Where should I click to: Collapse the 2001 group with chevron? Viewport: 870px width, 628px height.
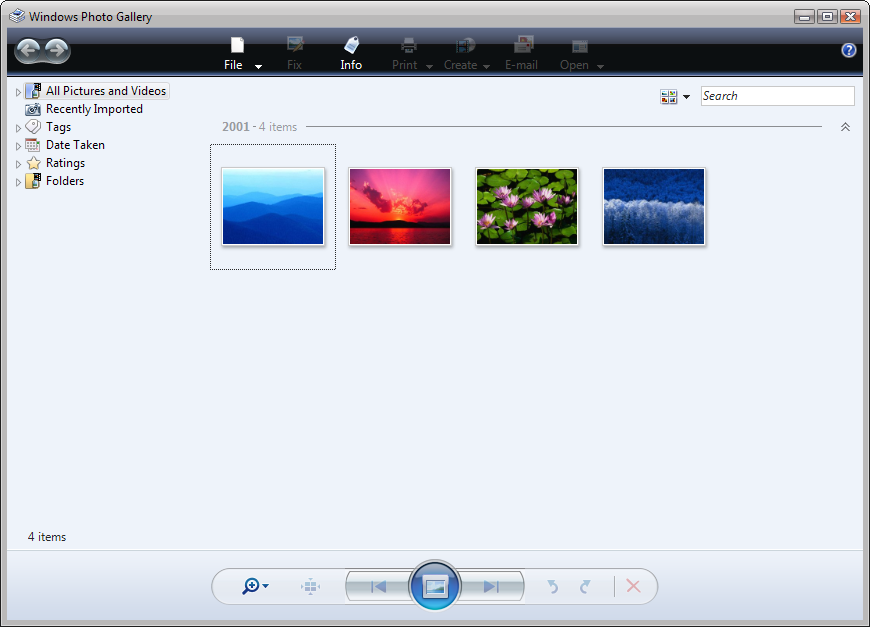point(845,127)
